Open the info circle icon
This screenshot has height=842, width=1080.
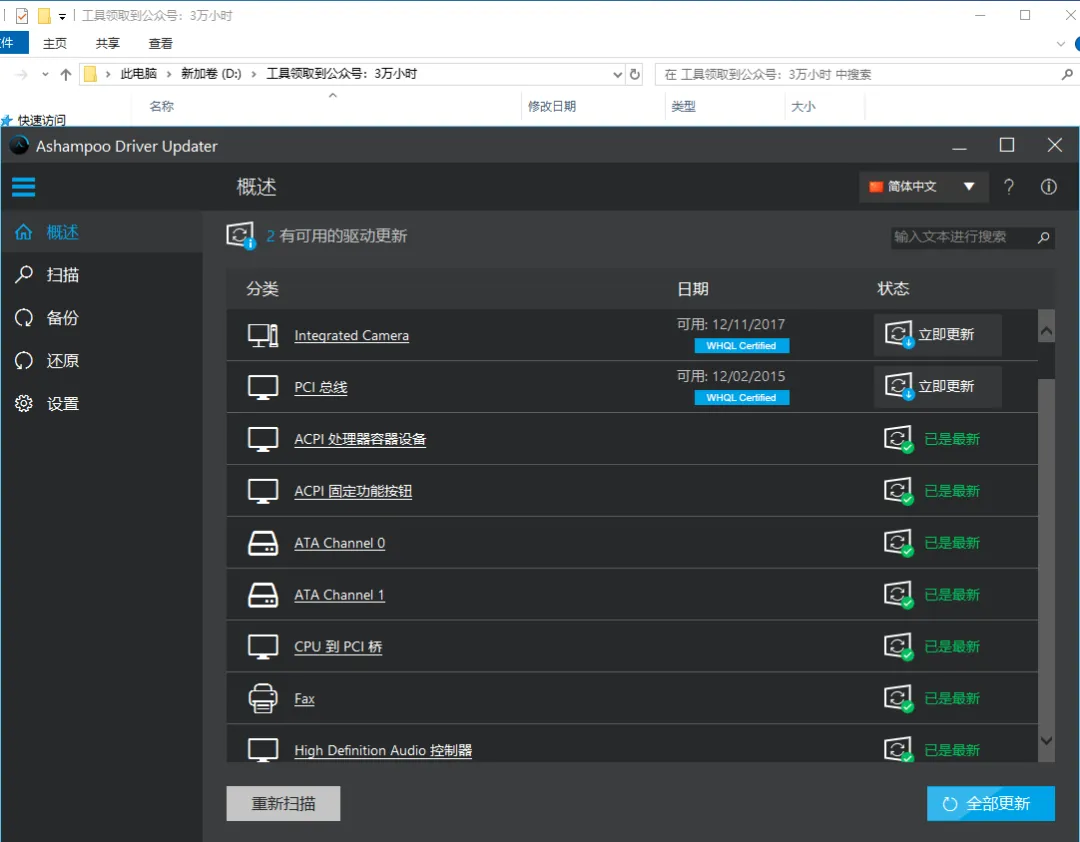click(1048, 187)
